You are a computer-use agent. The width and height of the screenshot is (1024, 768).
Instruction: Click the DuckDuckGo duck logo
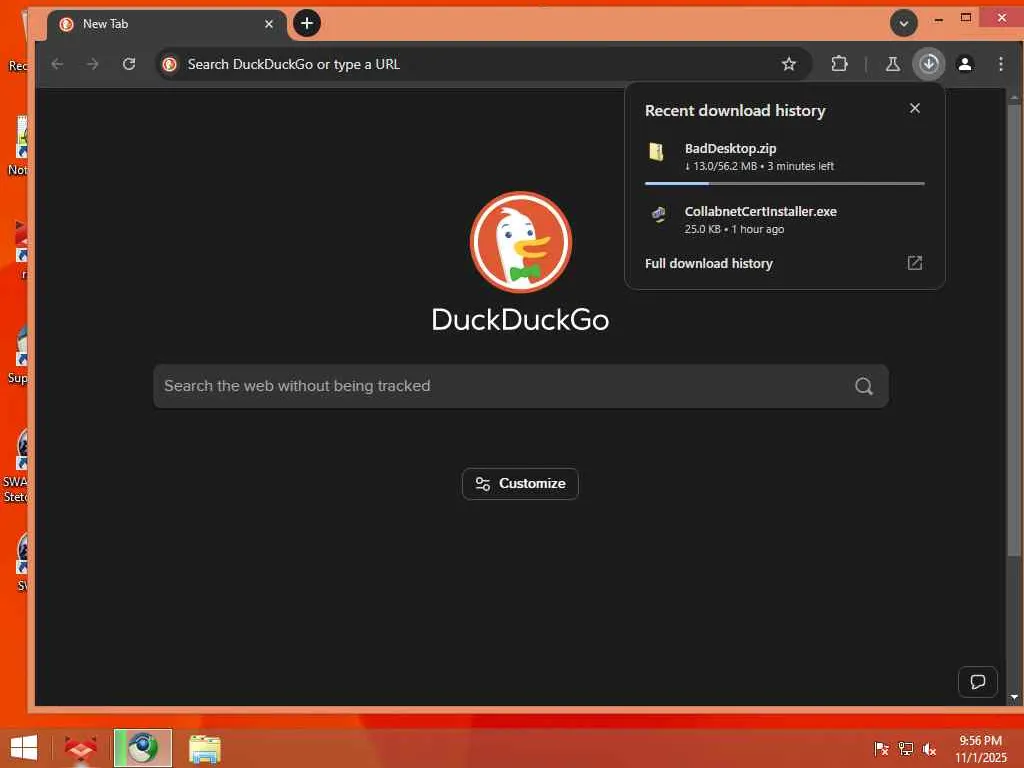pos(520,242)
